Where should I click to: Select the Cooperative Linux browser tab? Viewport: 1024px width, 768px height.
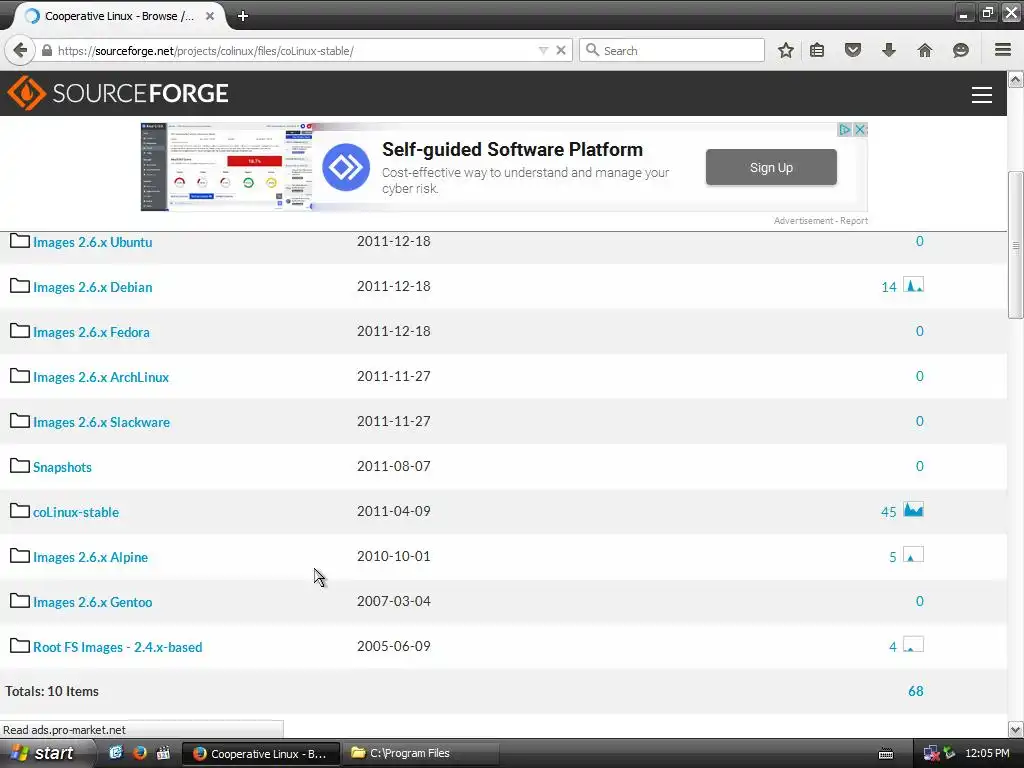[x=118, y=16]
